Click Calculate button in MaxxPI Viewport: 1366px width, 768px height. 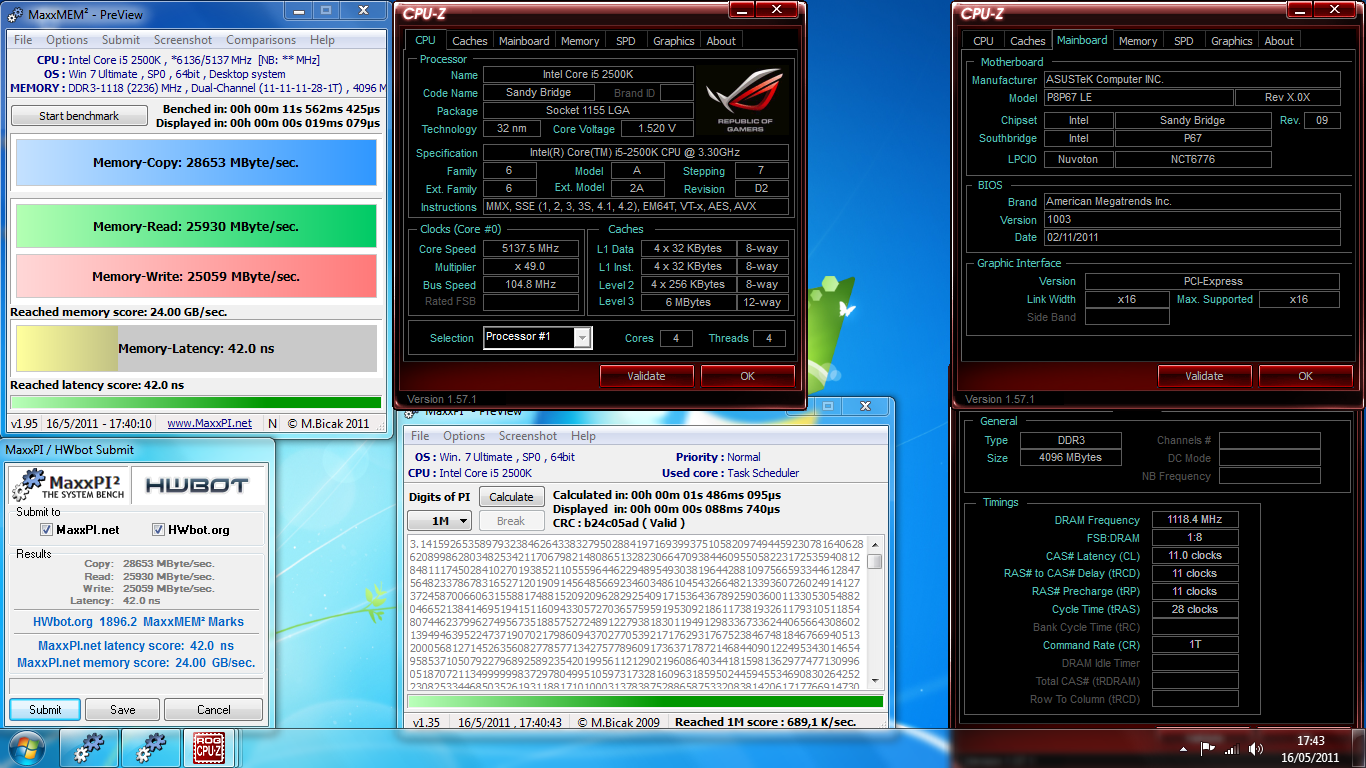[512, 497]
